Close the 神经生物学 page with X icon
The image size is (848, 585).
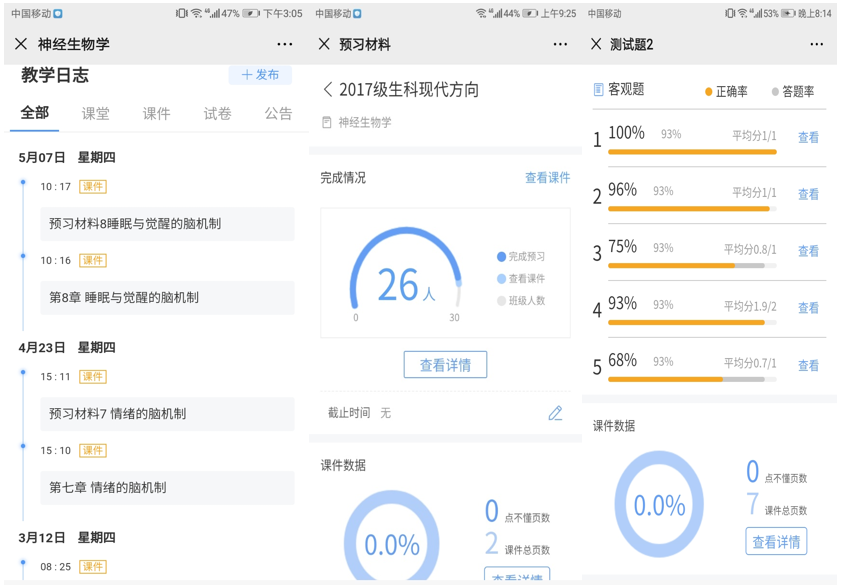coord(21,44)
